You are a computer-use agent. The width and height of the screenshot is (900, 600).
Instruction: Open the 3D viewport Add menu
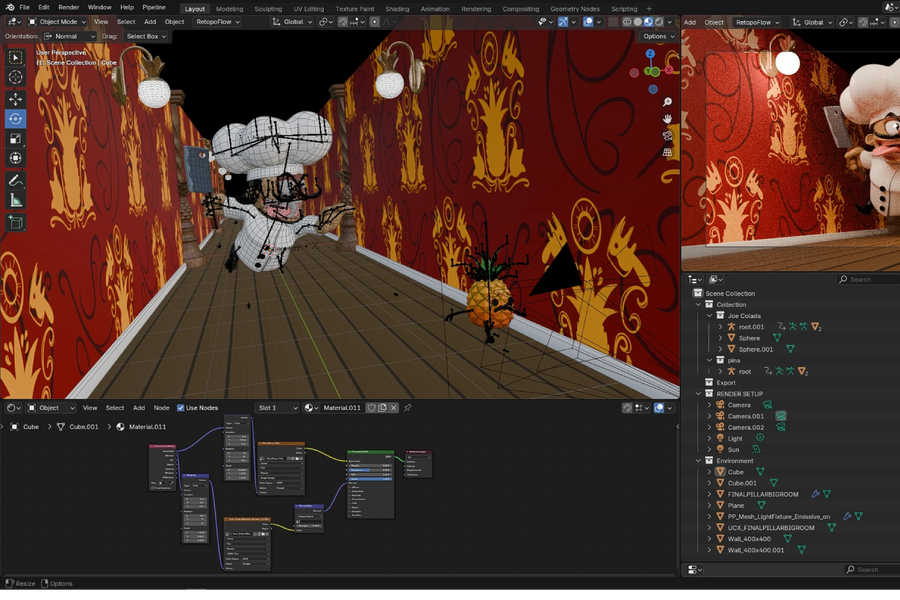point(150,22)
